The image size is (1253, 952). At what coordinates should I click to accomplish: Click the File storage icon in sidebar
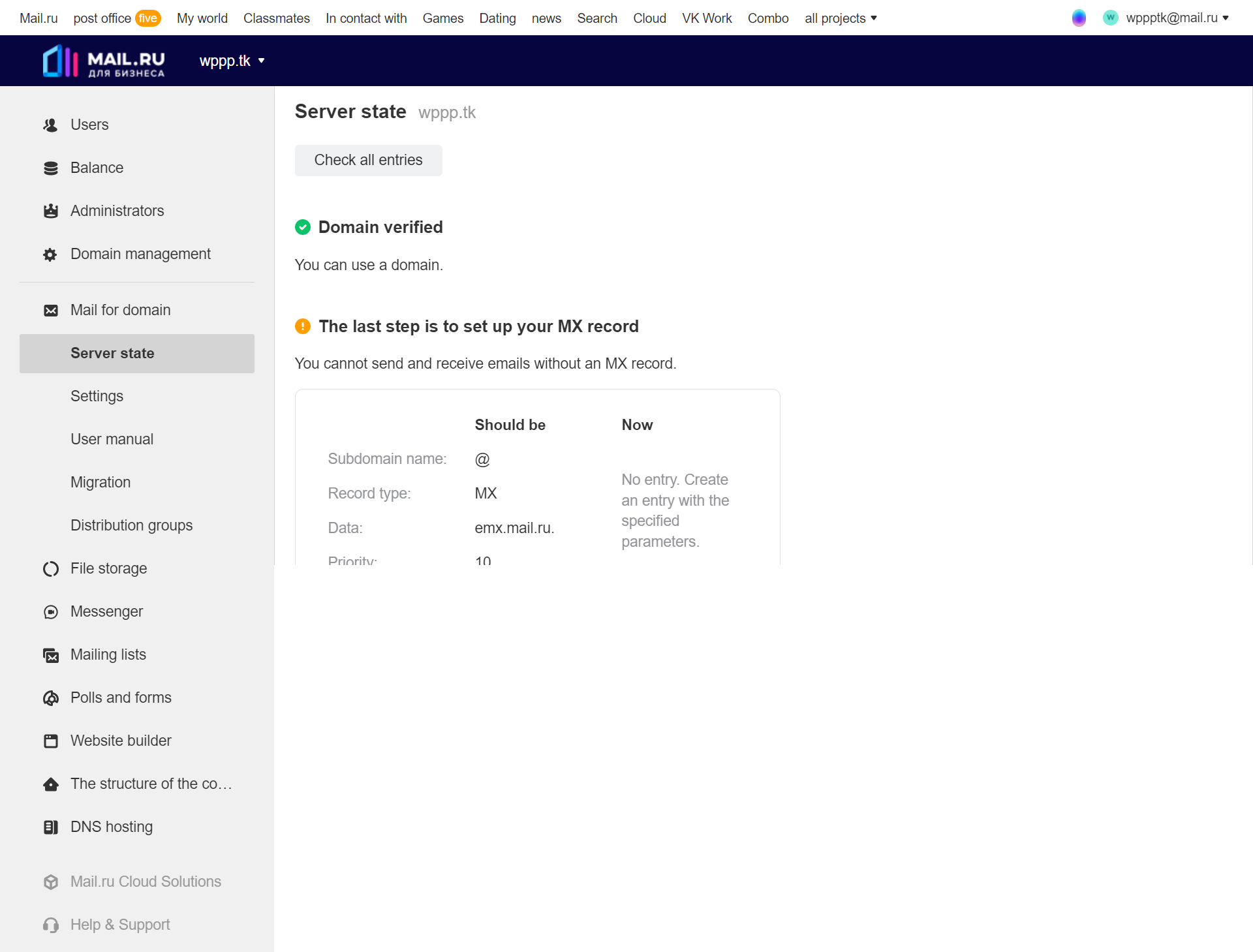(51, 568)
